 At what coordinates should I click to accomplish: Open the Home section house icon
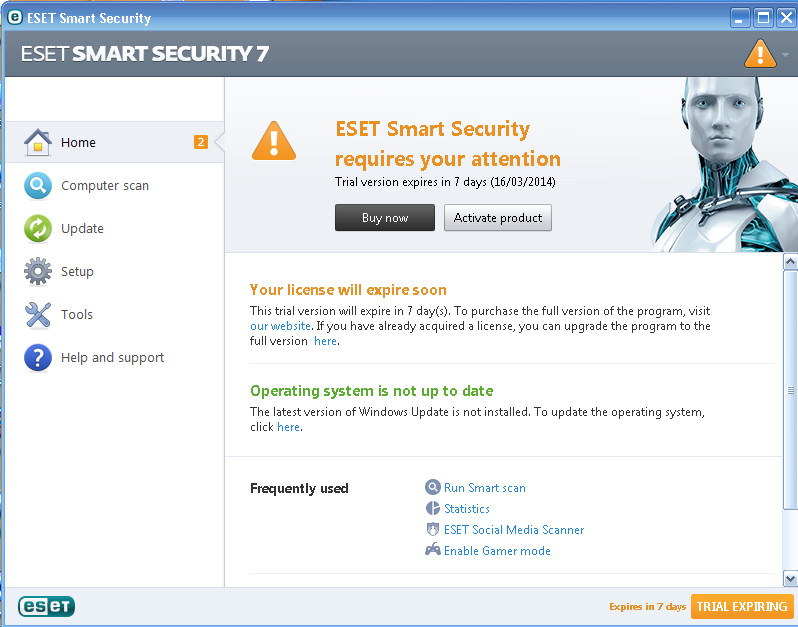pos(38,142)
